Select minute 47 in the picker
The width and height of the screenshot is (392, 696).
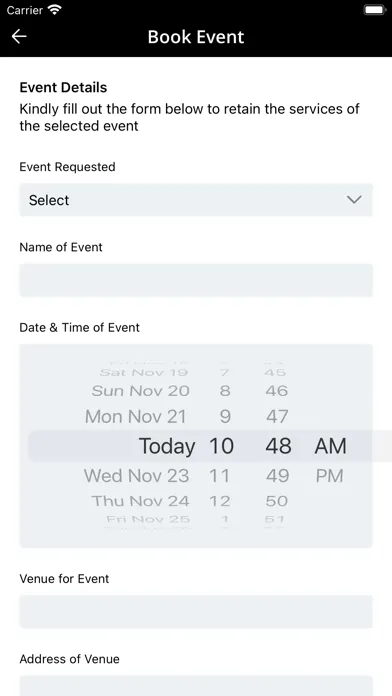(277, 417)
